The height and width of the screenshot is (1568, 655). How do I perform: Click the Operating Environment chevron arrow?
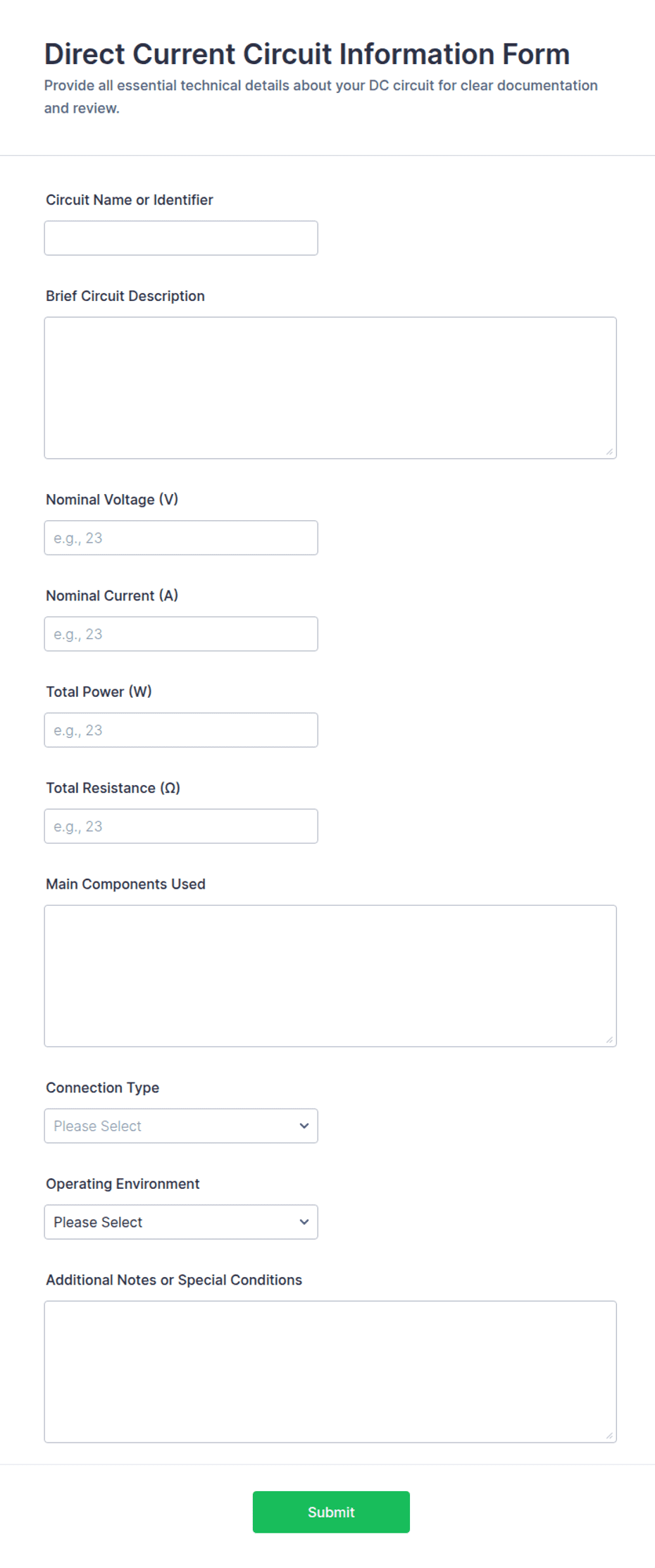[x=304, y=1222]
